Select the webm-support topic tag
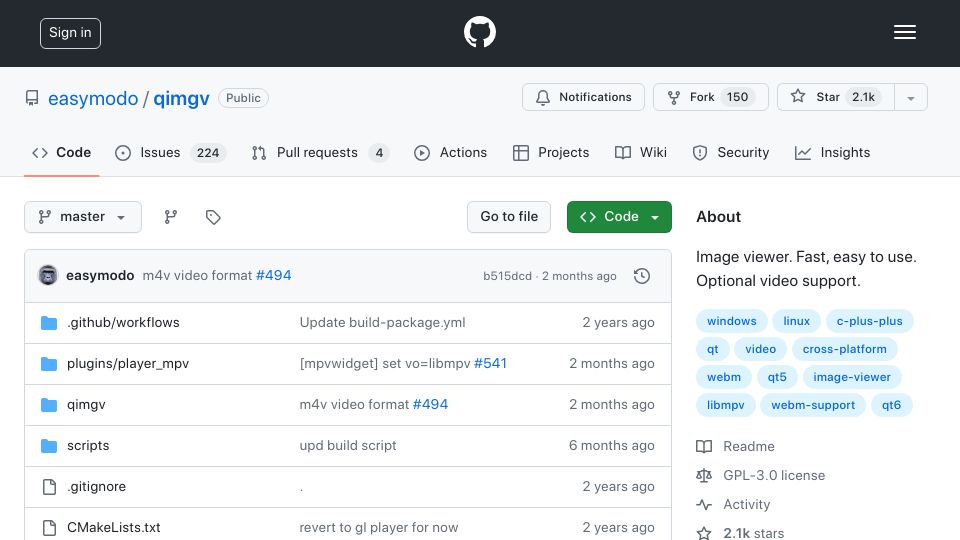 tap(813, 405)
